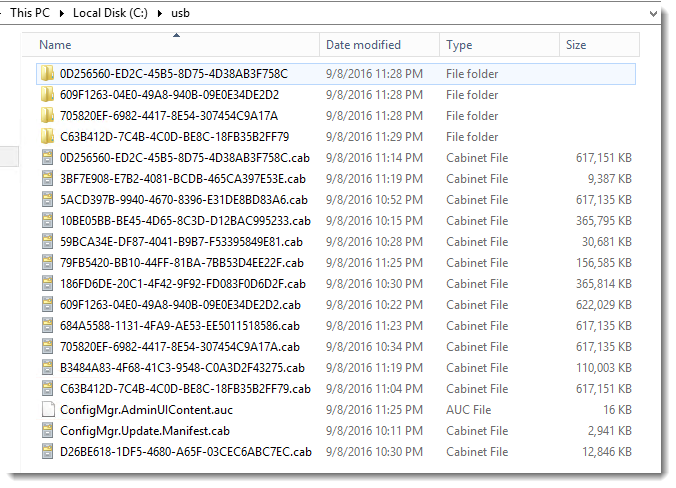The image size is (676, 488).
Task: Select the C63B412D folder icon
Action: pos(47,137)
